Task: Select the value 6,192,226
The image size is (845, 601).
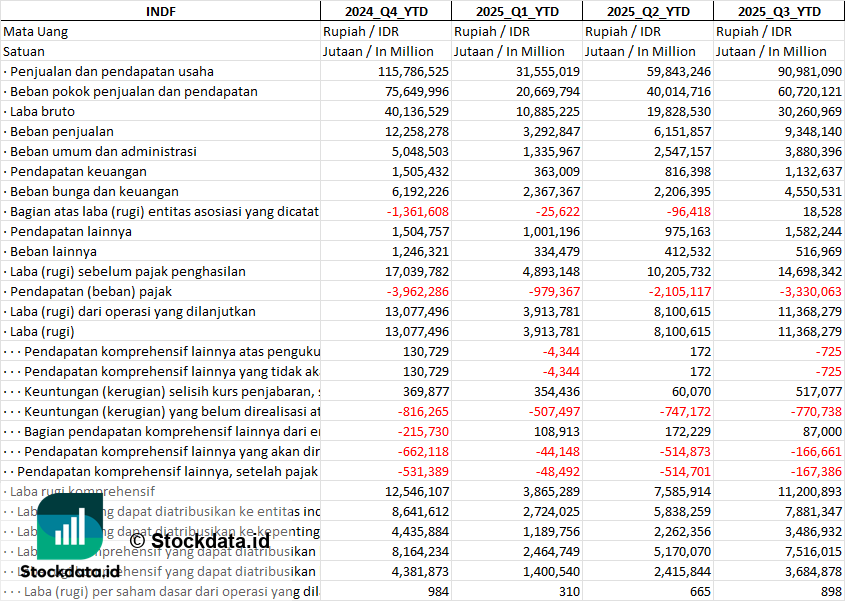Action: pyautogui.click(x=421, y=191)
